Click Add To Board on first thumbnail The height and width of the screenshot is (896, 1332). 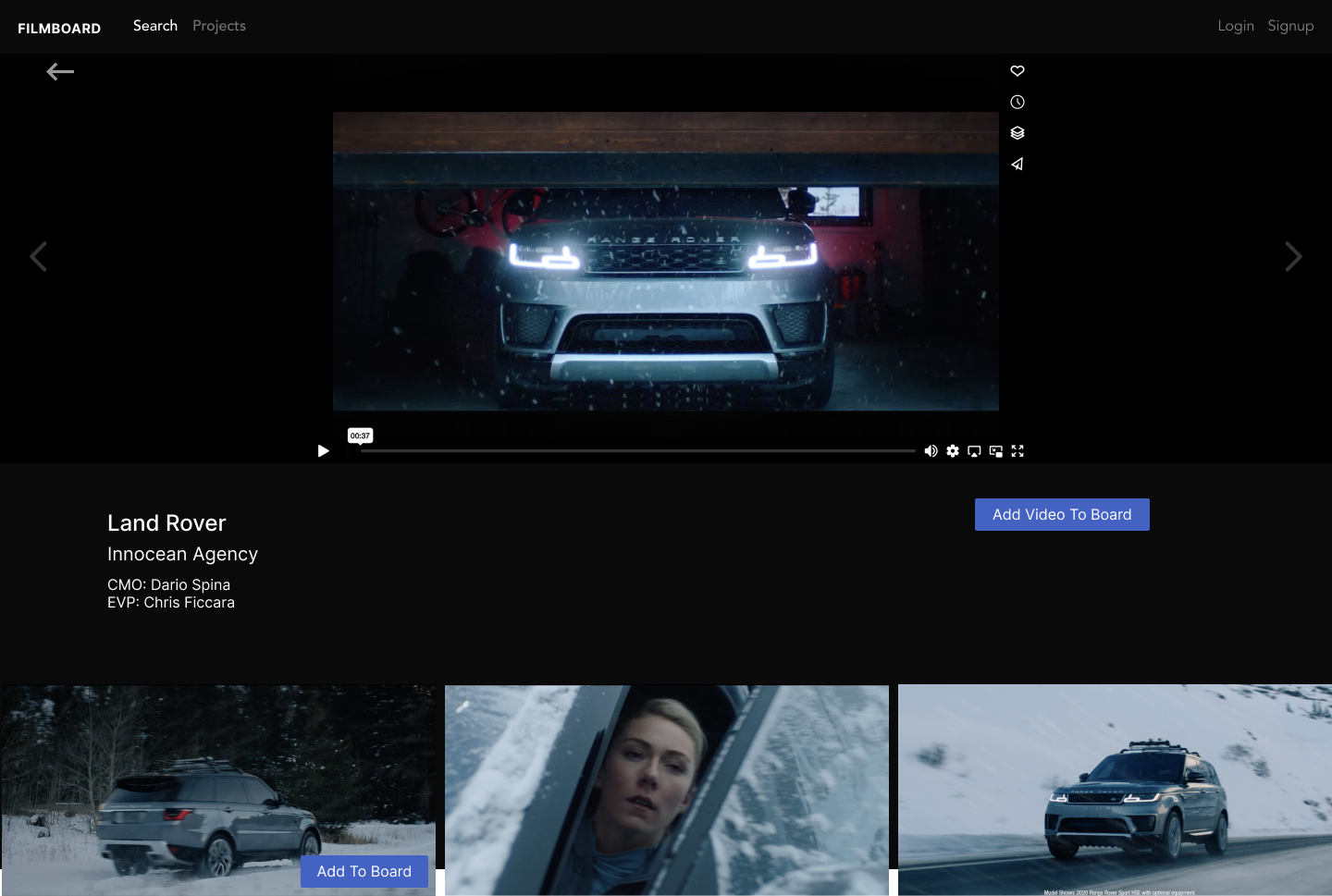364,872
